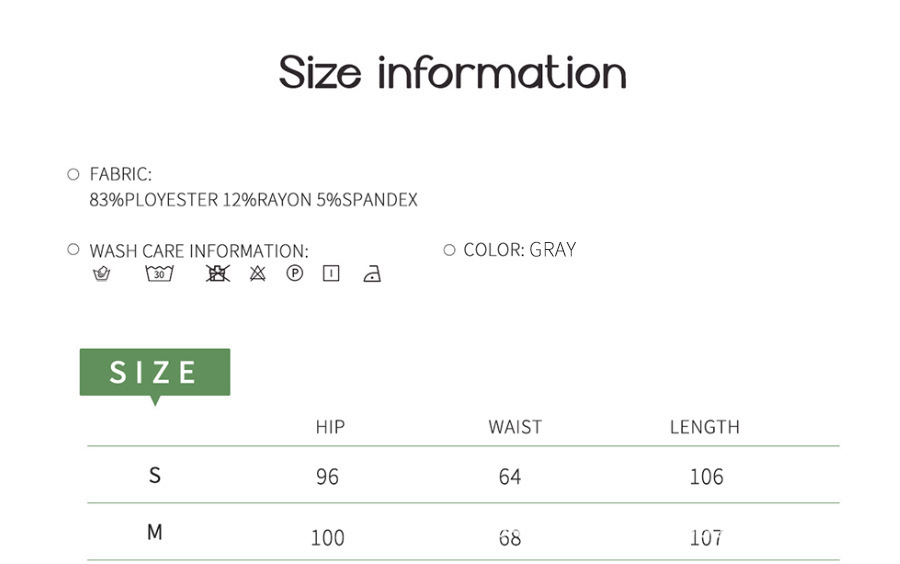Click the HIP column header
The image size is (900, 564).
(x=330, y=427)
